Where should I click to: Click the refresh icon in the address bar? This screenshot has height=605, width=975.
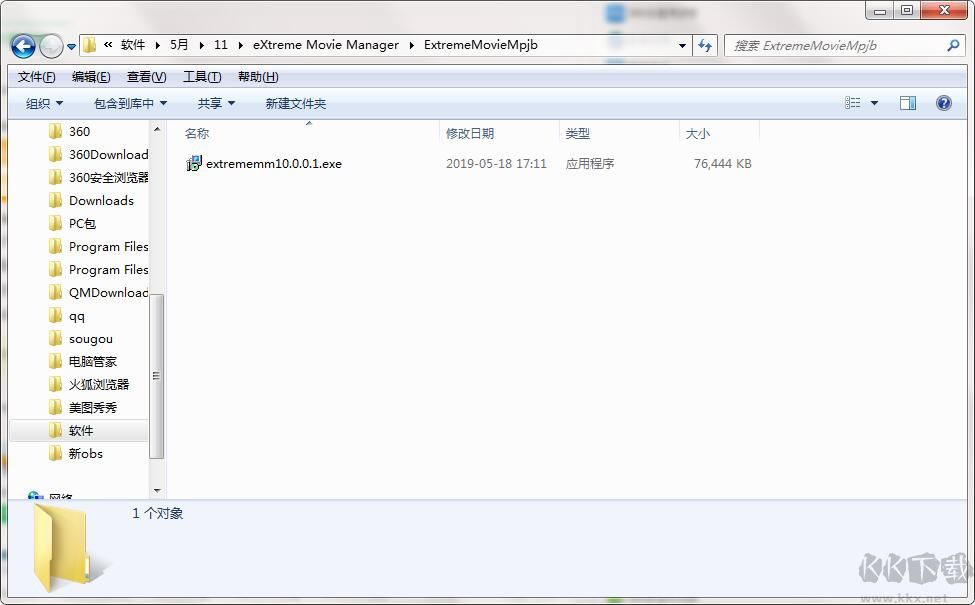[707, 45]
